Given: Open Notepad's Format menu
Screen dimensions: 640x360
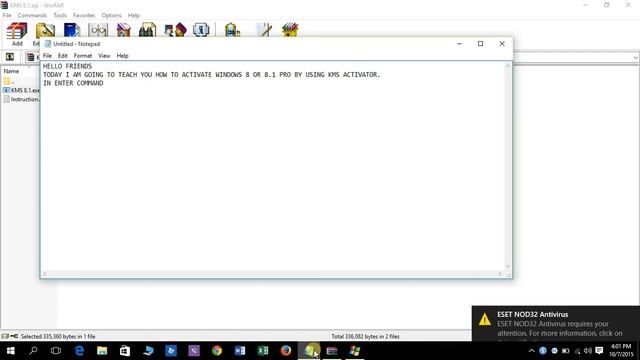Looking at the screenshot, I should click(83, 56).
